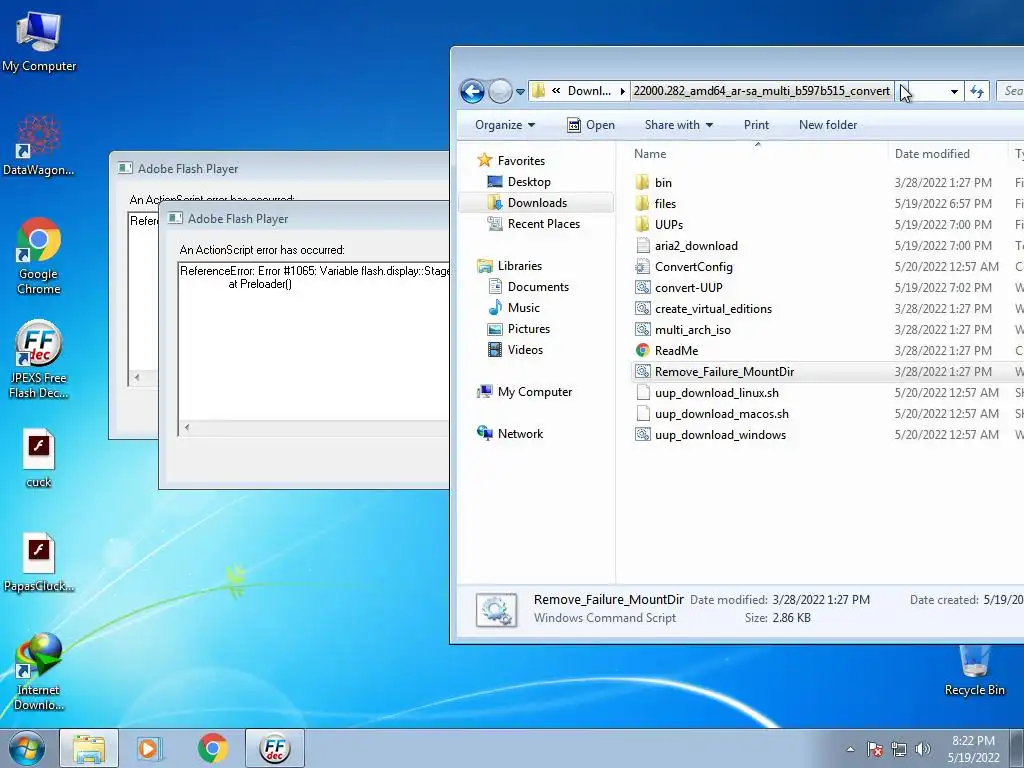
Task: Select the files folder
Action: click(665, 204)
